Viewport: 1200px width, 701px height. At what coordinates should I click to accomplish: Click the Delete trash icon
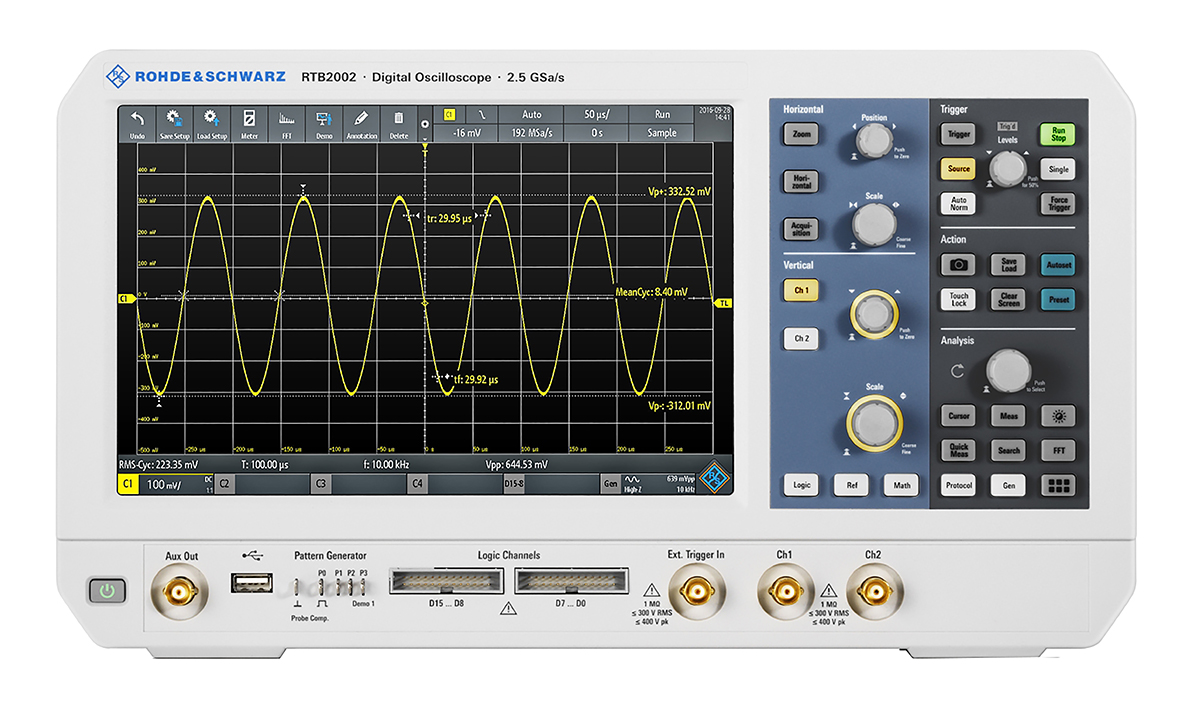coord(398,122)
